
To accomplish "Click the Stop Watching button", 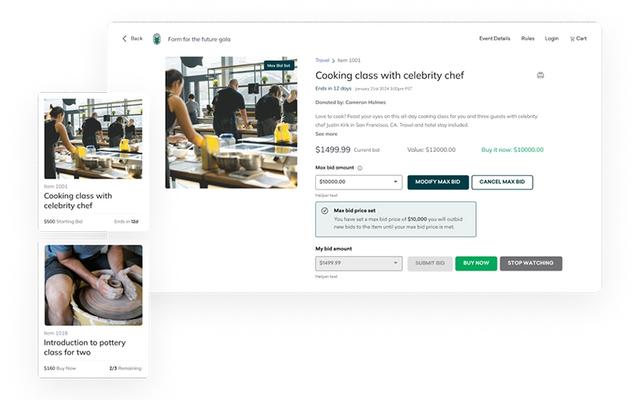I will 531,264.
